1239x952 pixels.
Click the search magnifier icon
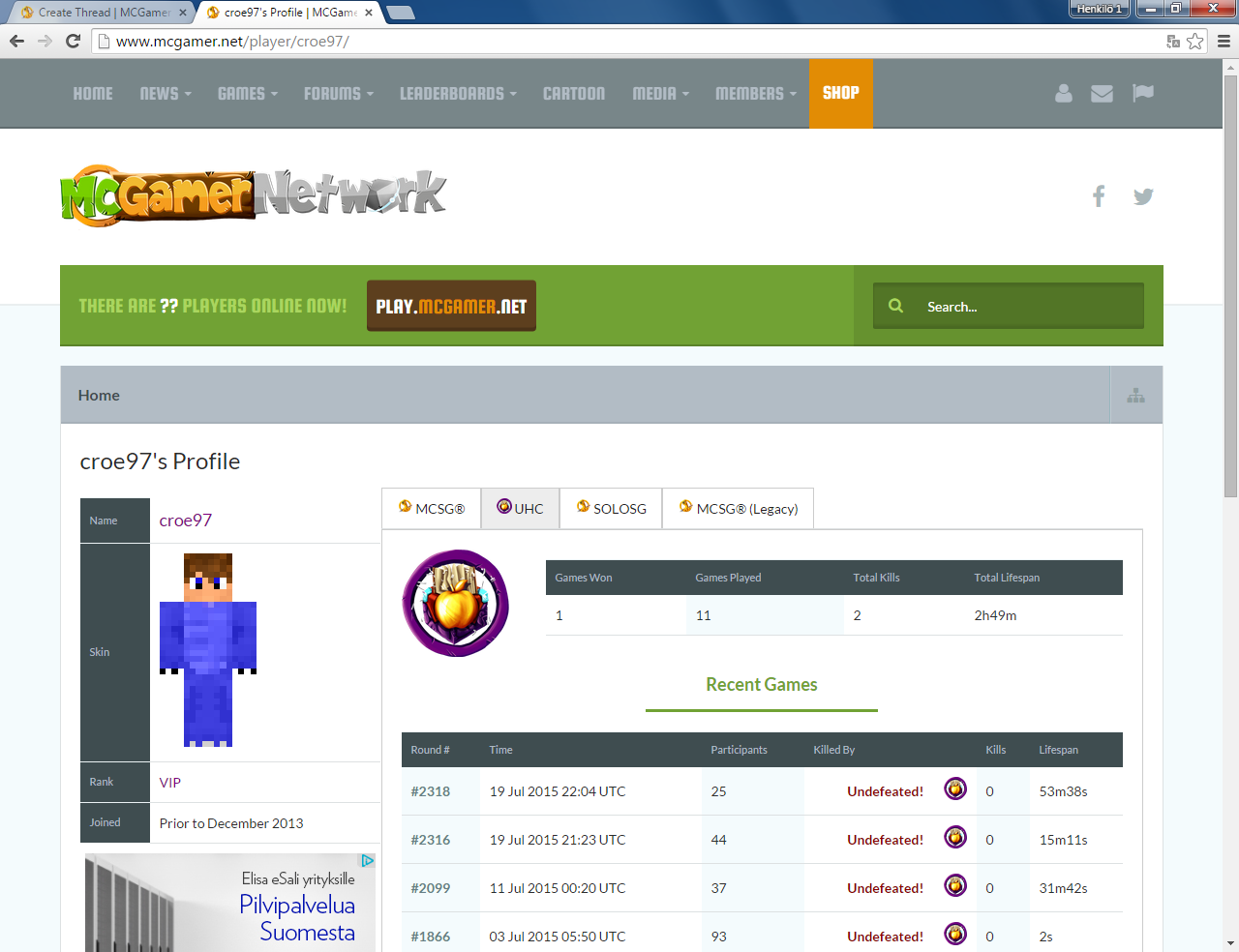(x=896, y=306)
